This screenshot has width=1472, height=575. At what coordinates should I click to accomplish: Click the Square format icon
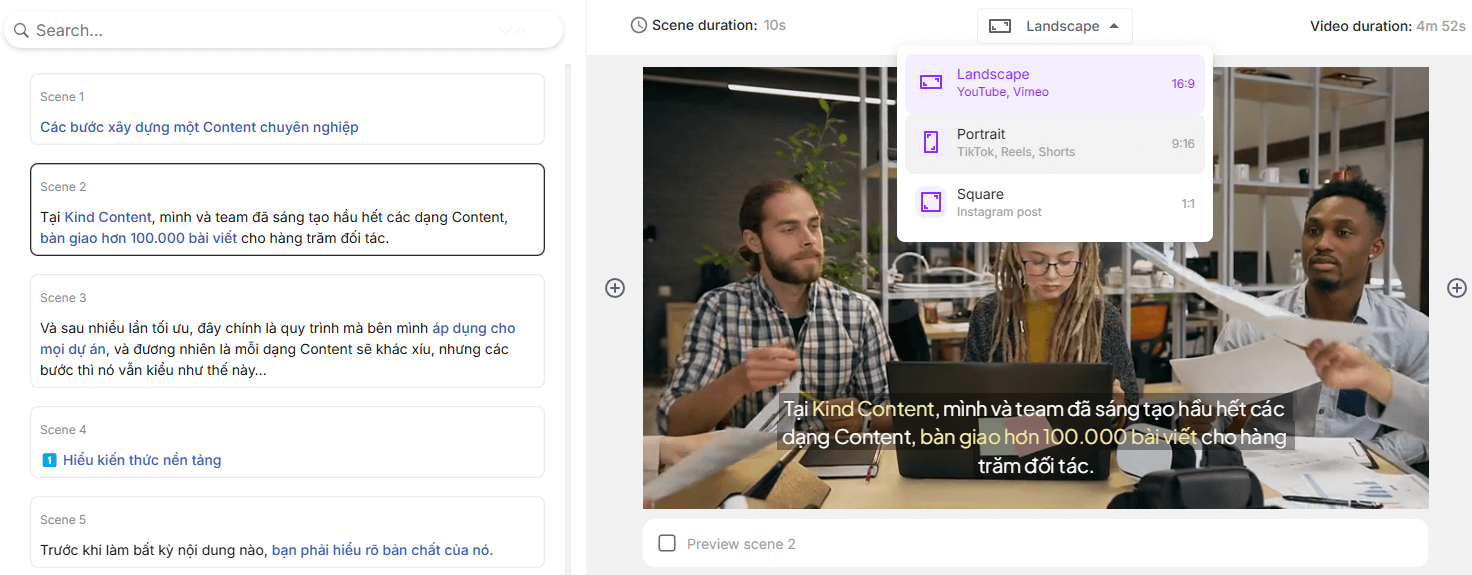tap(931, 203)
